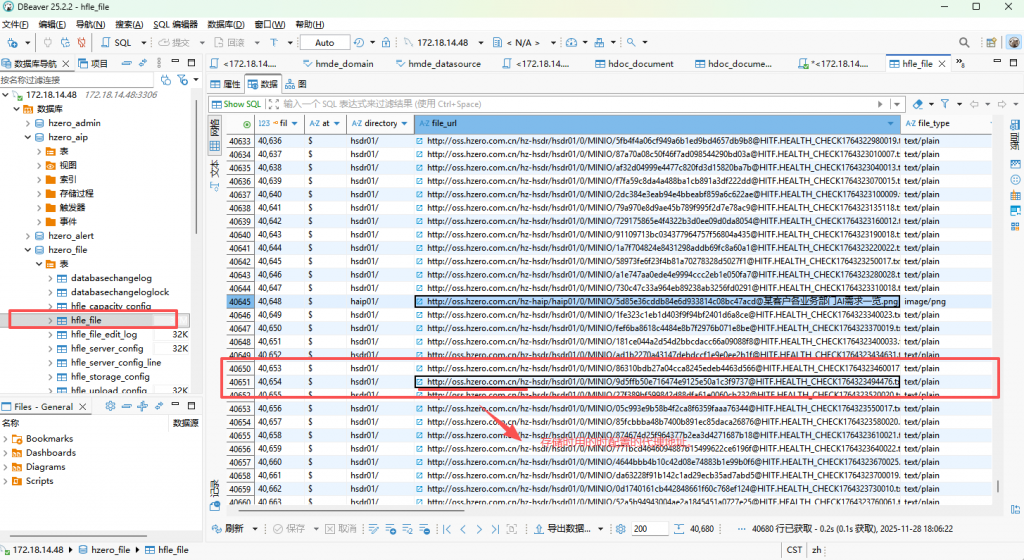Click the search magnifier icon in main toolbar

631,43
